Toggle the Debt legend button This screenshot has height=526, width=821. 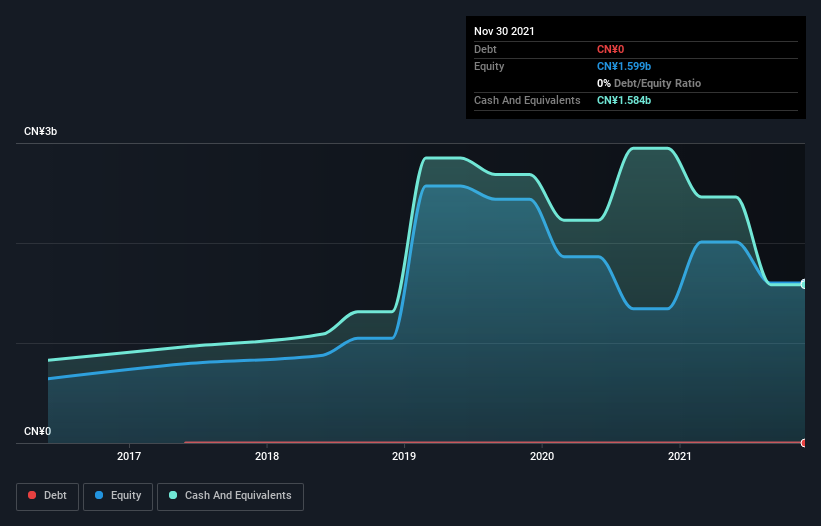click(x=47, y=496)
